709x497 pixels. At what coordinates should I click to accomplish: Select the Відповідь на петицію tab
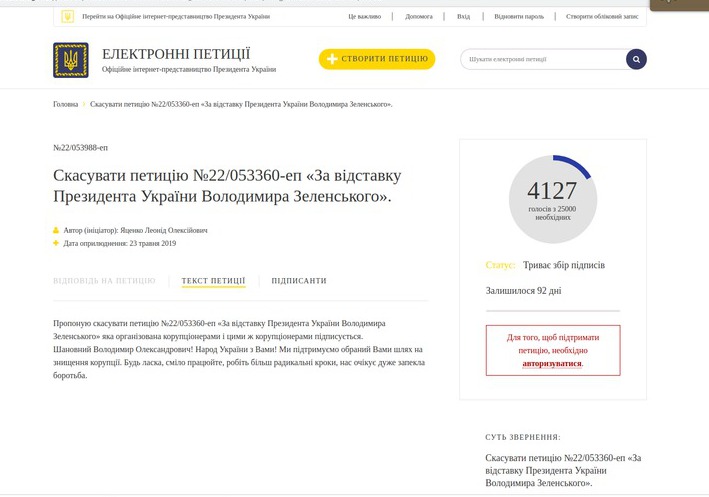[x=104, y=281]
